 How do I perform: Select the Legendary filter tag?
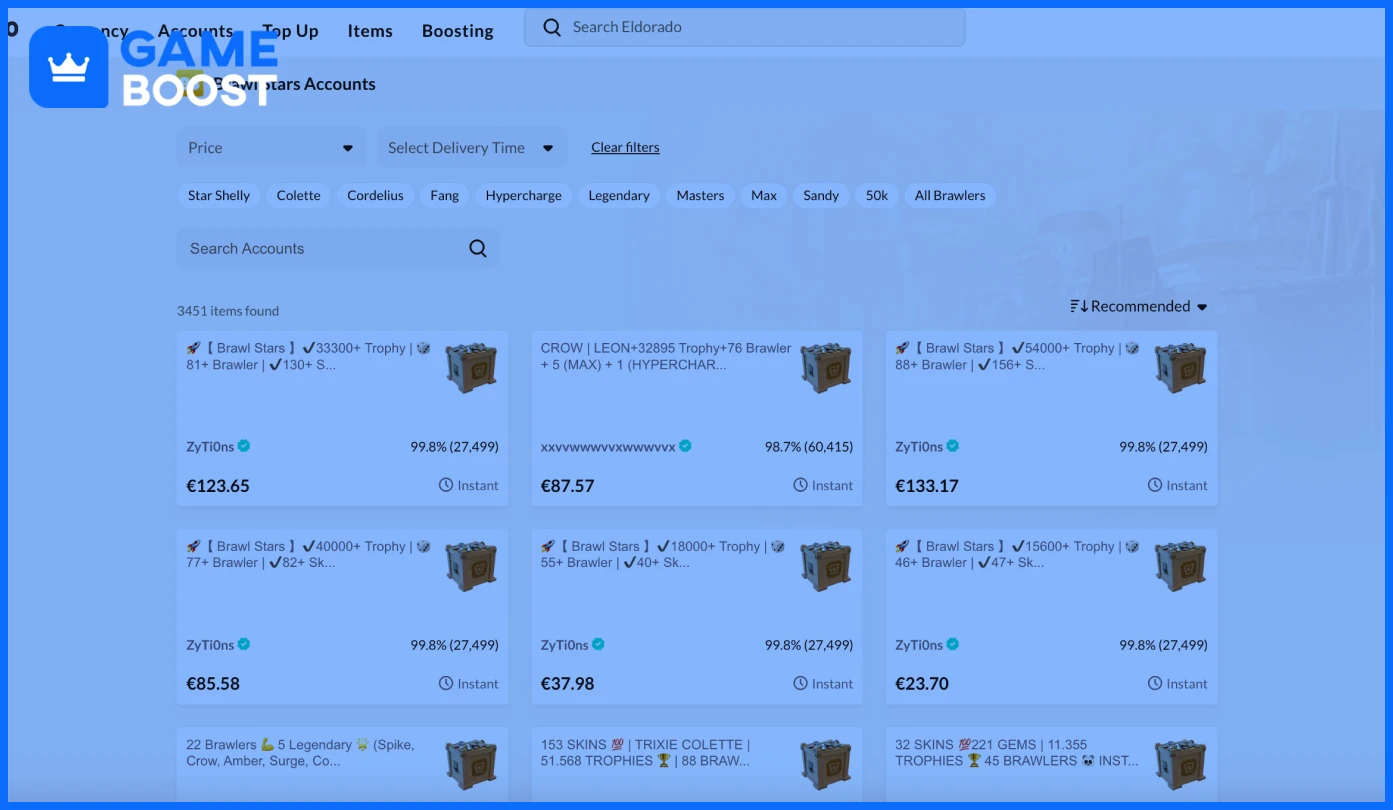click(x=619, y=195)
